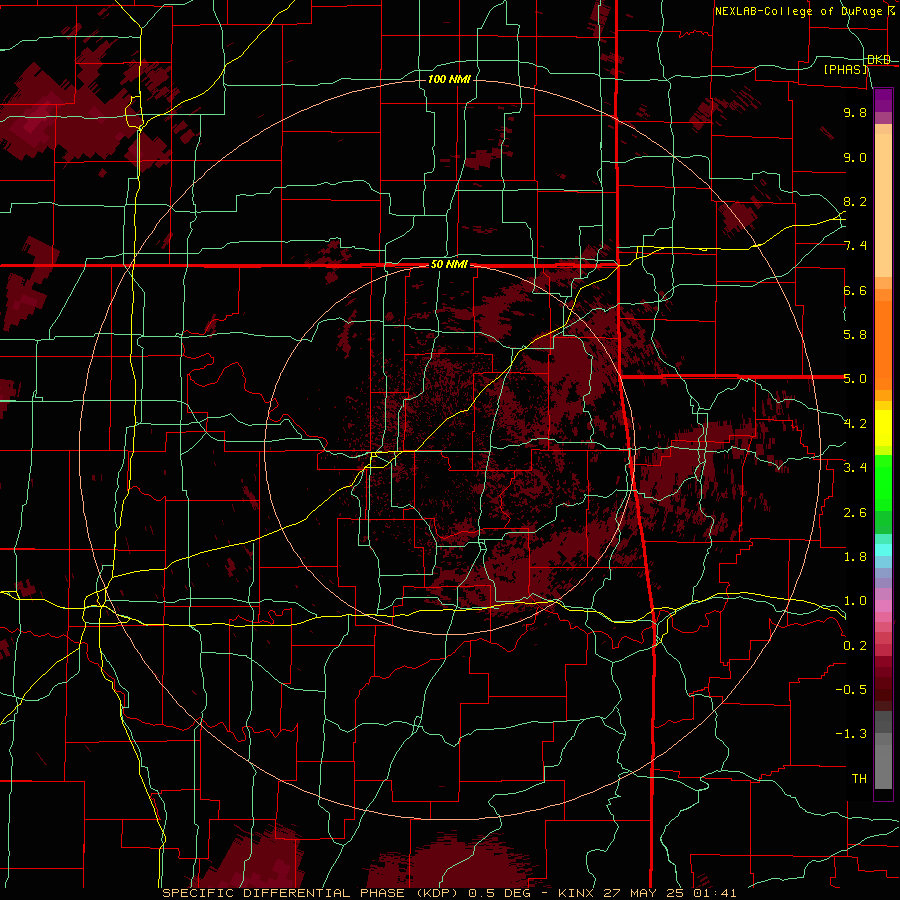Click the -0.5 scale value

[x=851, y=690]
